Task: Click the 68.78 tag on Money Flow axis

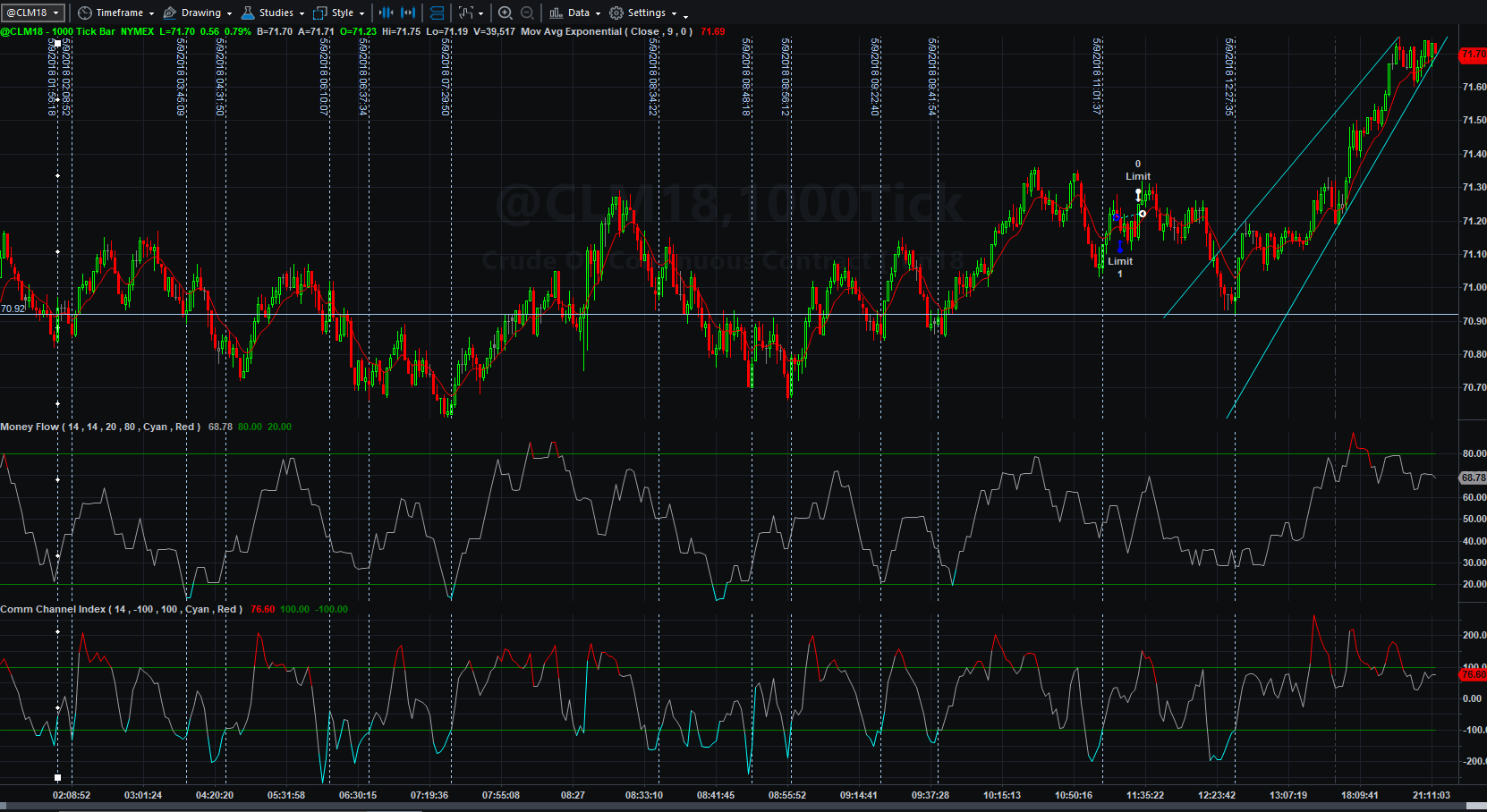Action: tap(1473, 478)
